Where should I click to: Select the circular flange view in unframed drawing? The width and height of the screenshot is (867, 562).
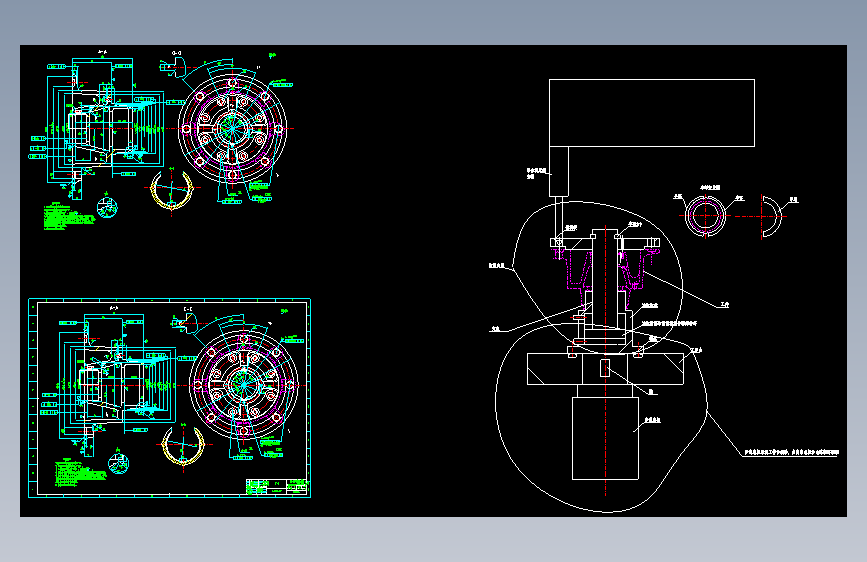pyautogui.click(x=233, y=129)
